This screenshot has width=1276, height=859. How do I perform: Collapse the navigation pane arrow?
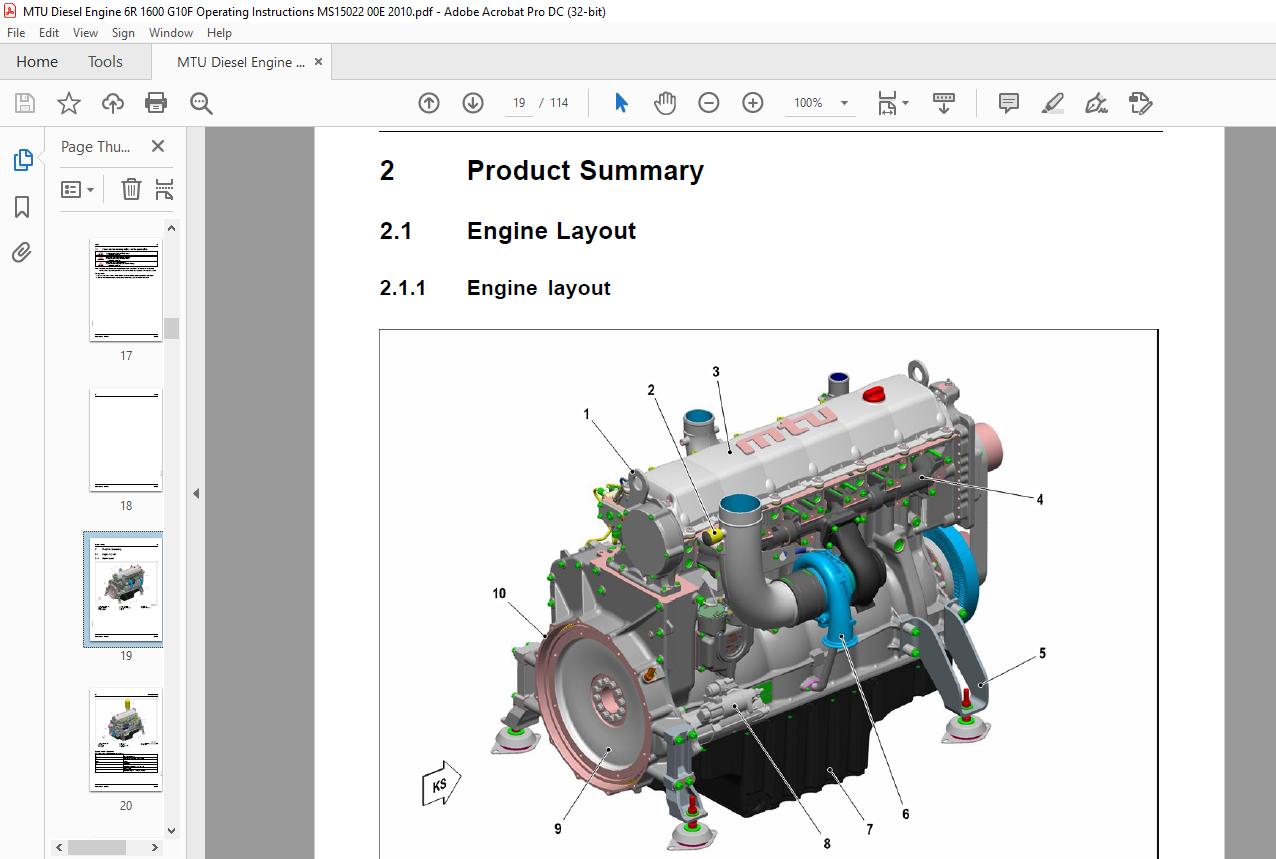196,493
